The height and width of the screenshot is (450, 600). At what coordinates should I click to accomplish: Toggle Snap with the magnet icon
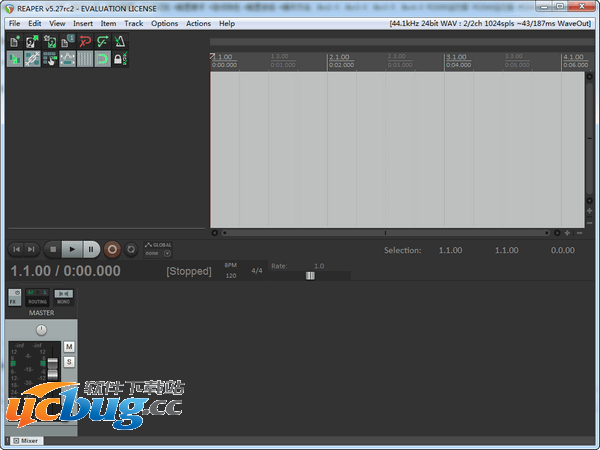click(102, 60)
